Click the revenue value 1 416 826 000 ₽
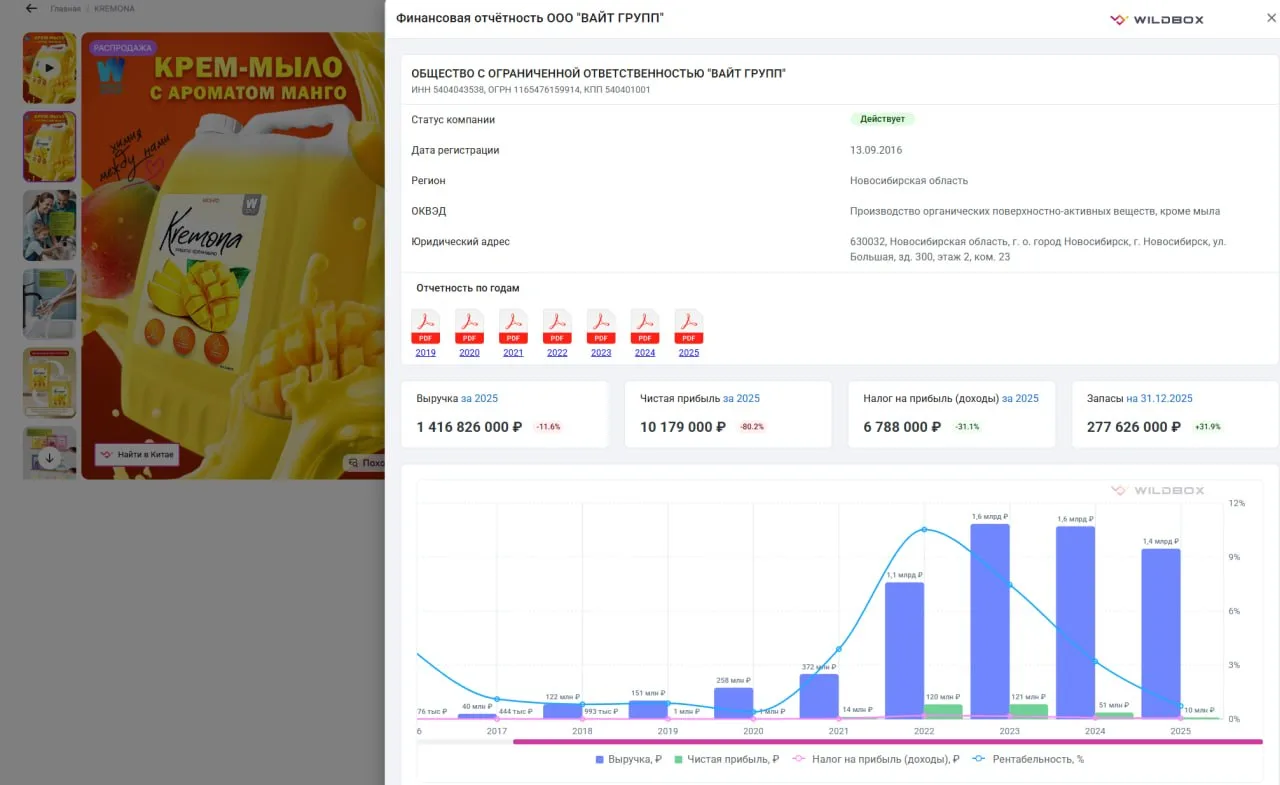 469,427
